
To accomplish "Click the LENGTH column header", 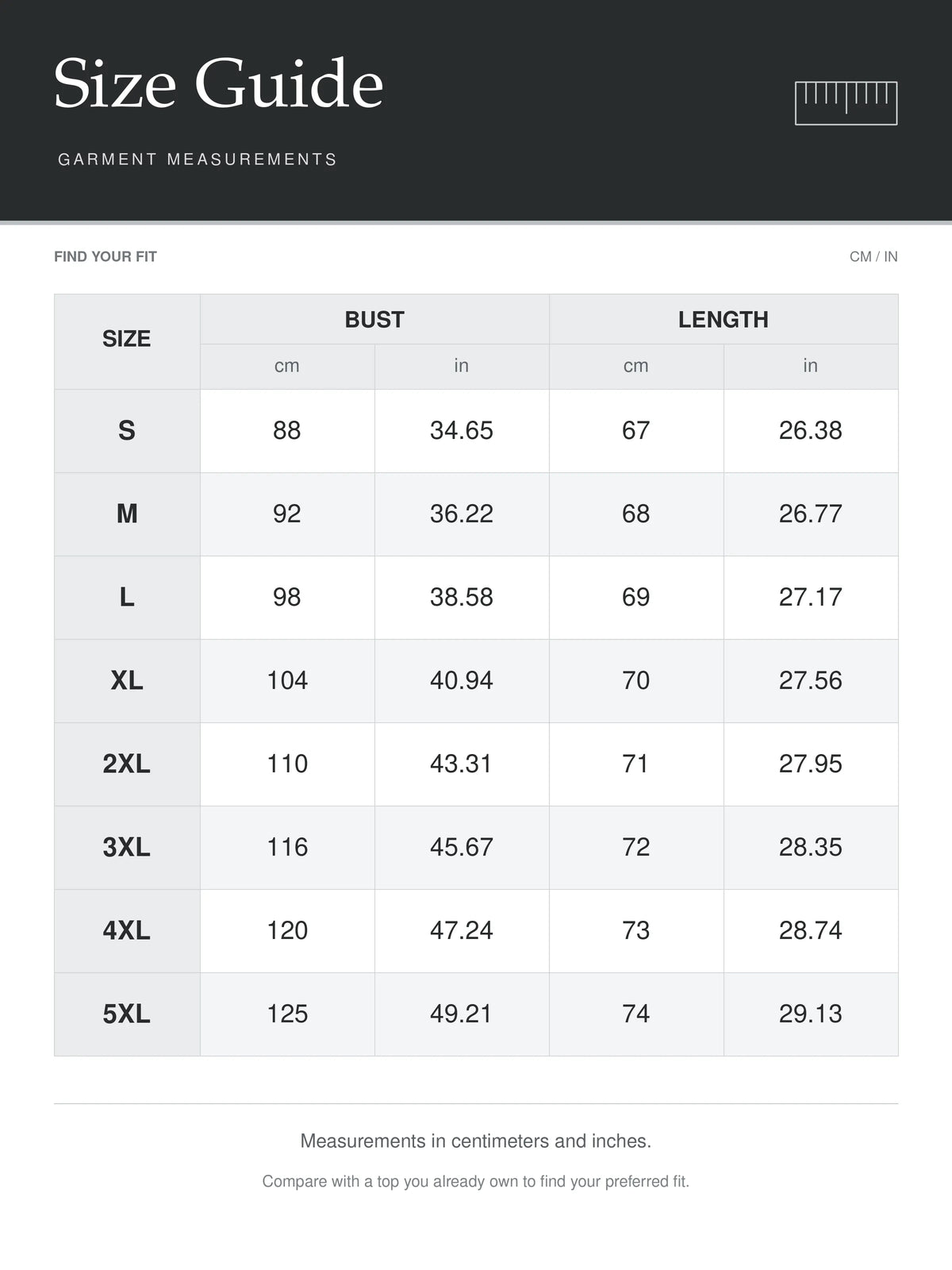I will click(724, 319).
